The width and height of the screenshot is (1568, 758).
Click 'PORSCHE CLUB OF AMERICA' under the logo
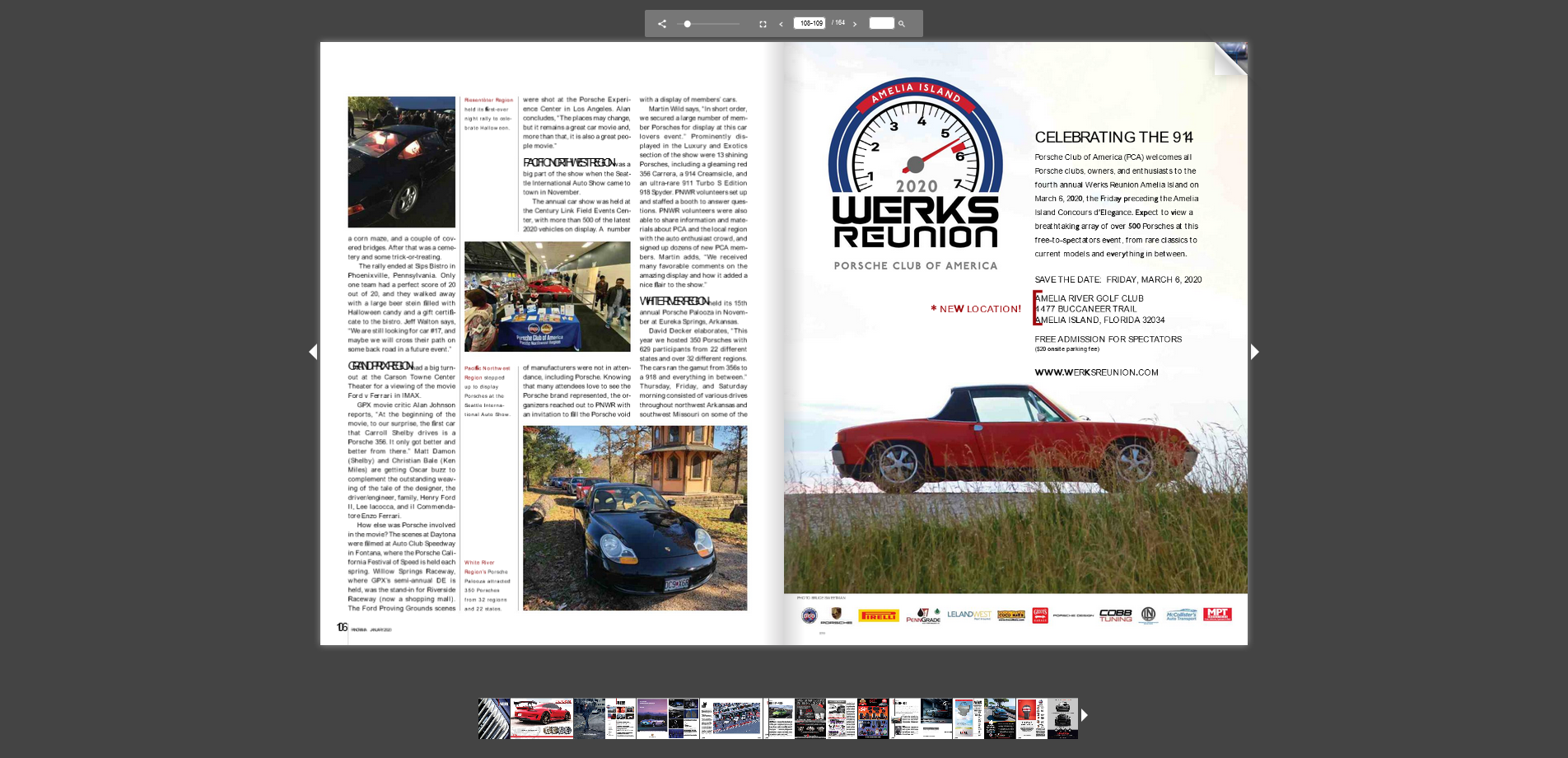(916, 266)
